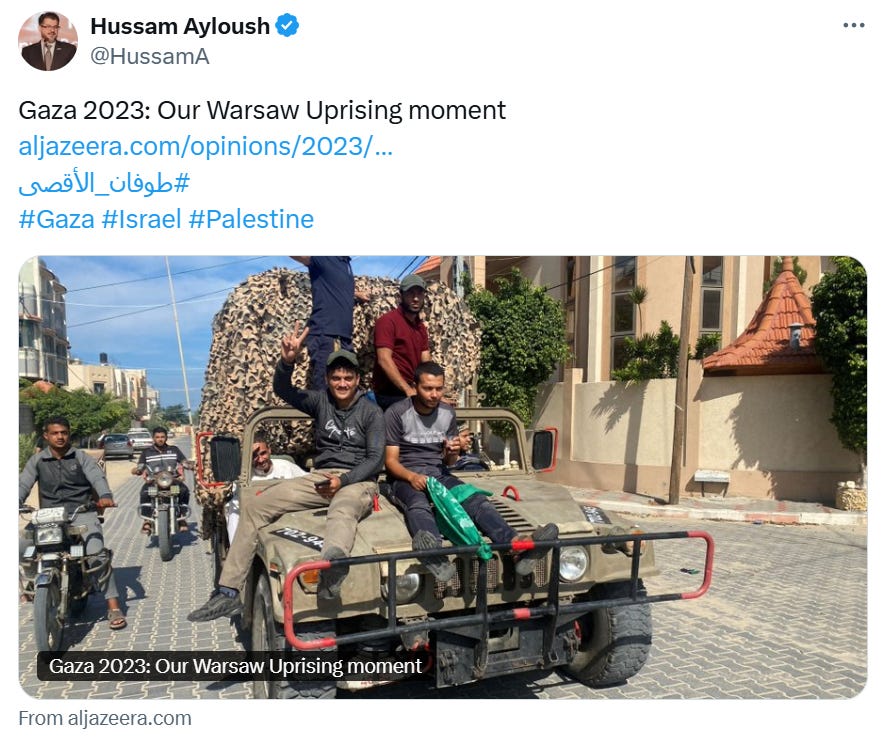Select the #Gaza hashtag
Viewport: 886px width, 740px height.
pyautogui.click(x=57, y=219)
